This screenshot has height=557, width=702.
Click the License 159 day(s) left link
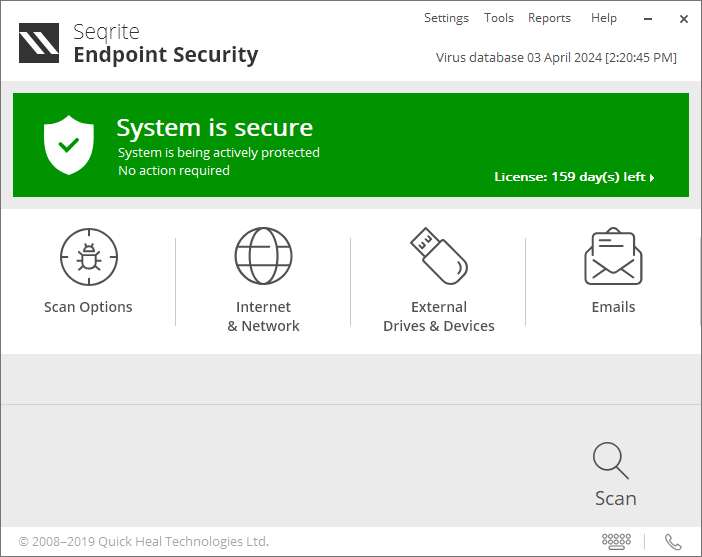tap(569, 177)
